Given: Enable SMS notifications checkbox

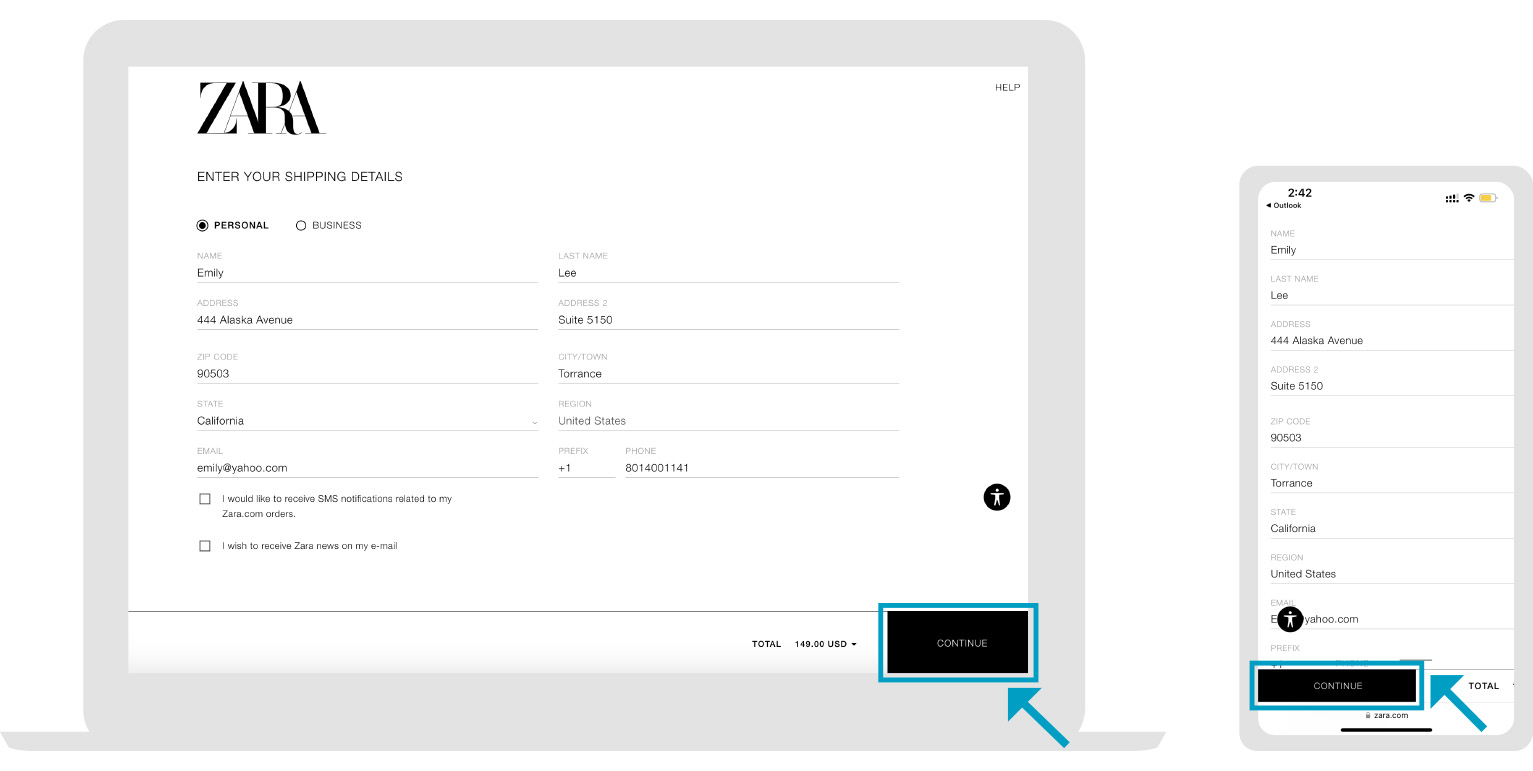Looking at the screenshot, I should pos(205,498).
